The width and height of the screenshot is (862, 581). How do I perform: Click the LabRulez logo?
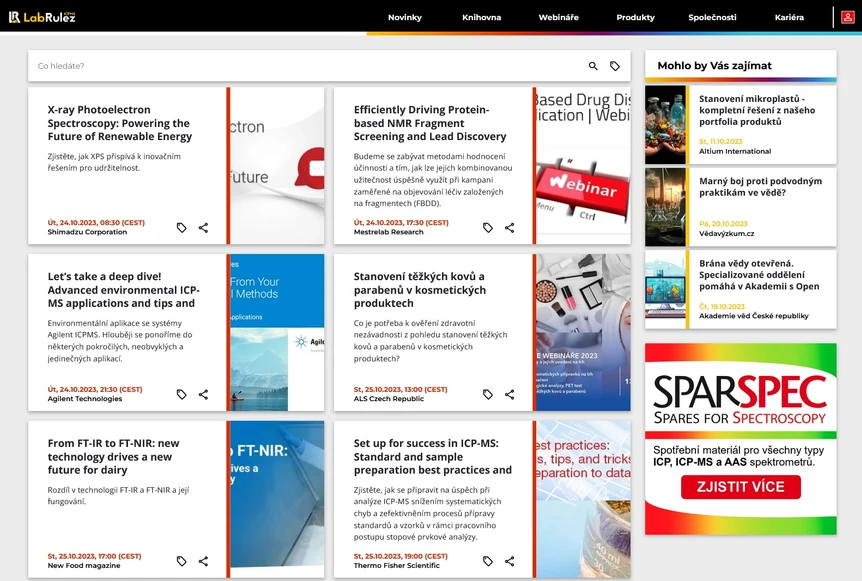pos(42,17)
